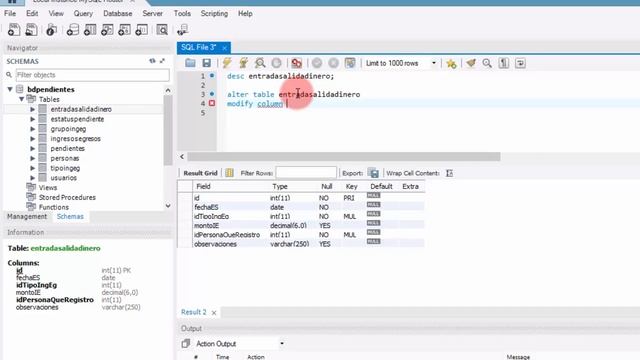The height and width of the screenshot is (360, 640).
Task: Create new stored procedure icon
Action: [124, 30]
